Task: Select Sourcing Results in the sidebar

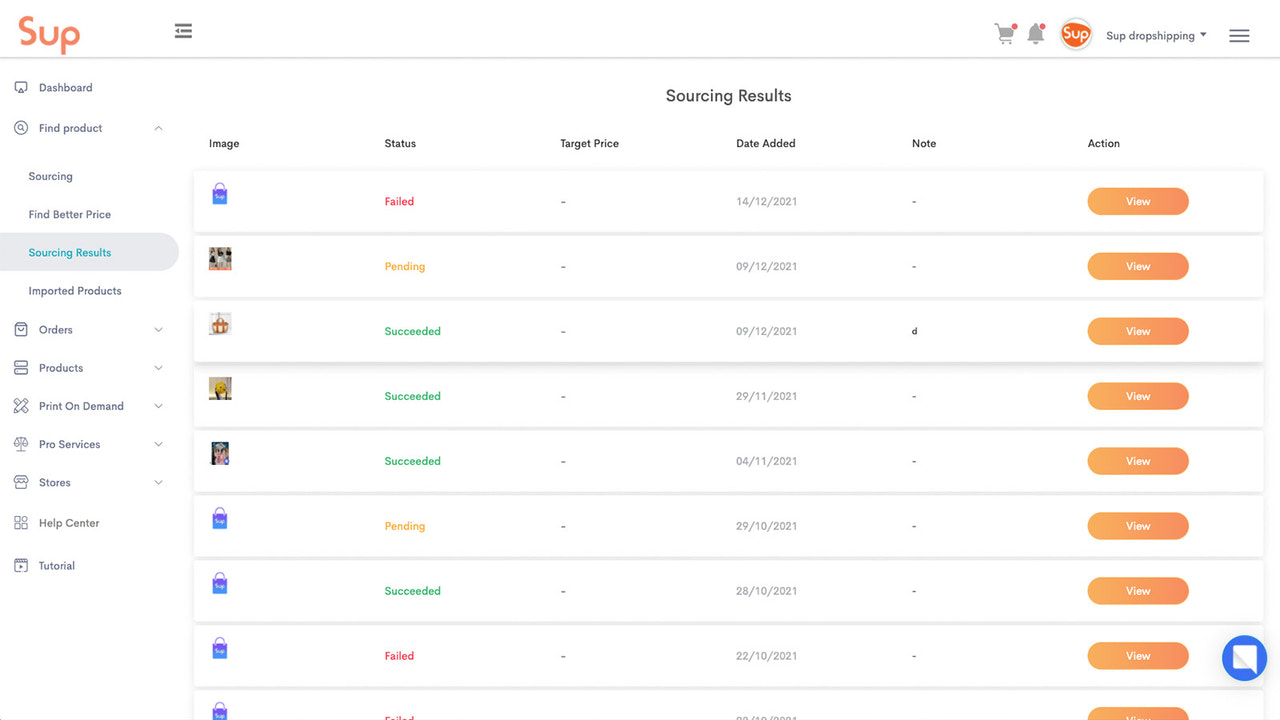Action: 70,253
